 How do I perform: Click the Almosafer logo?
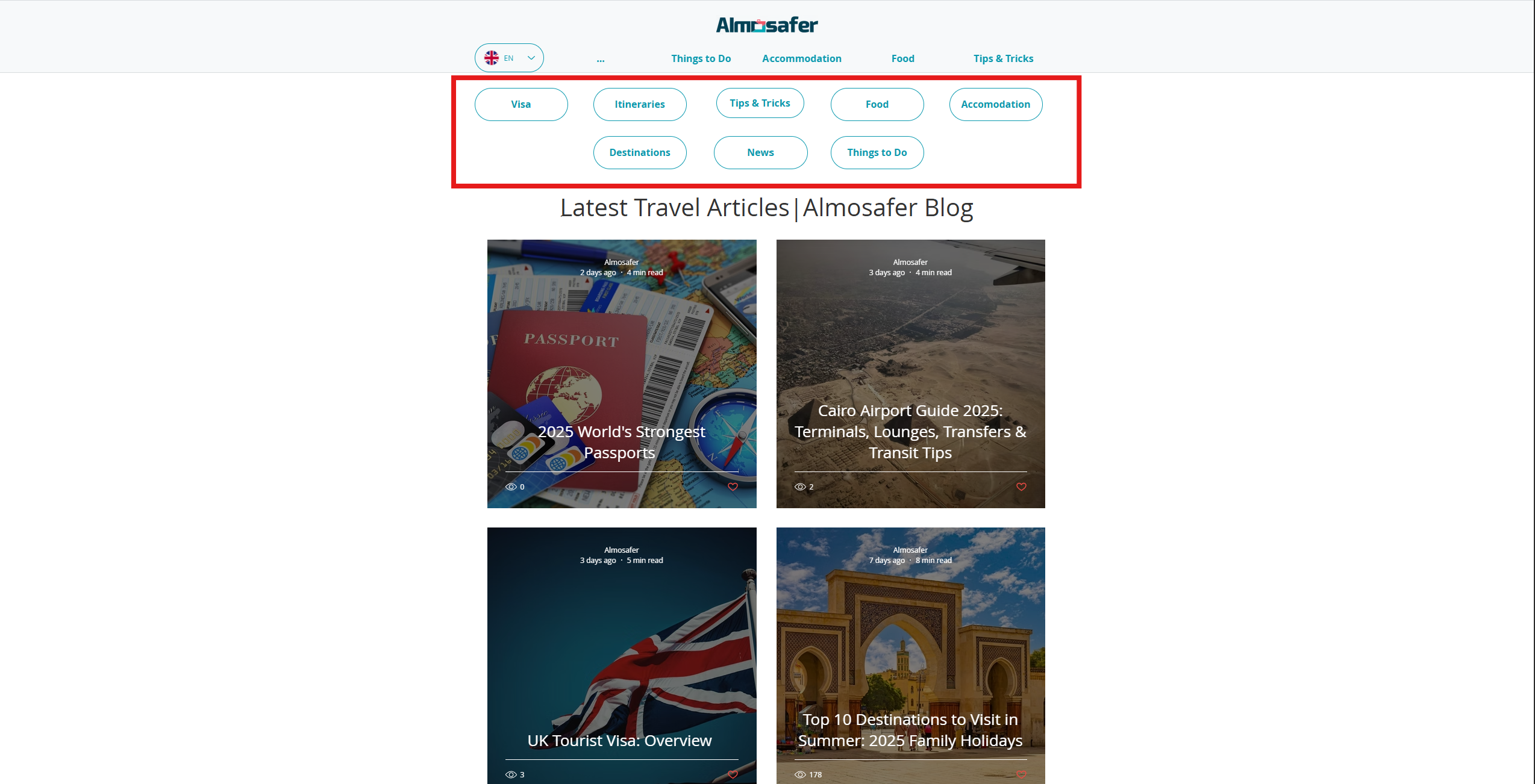[x=766, y=25]
